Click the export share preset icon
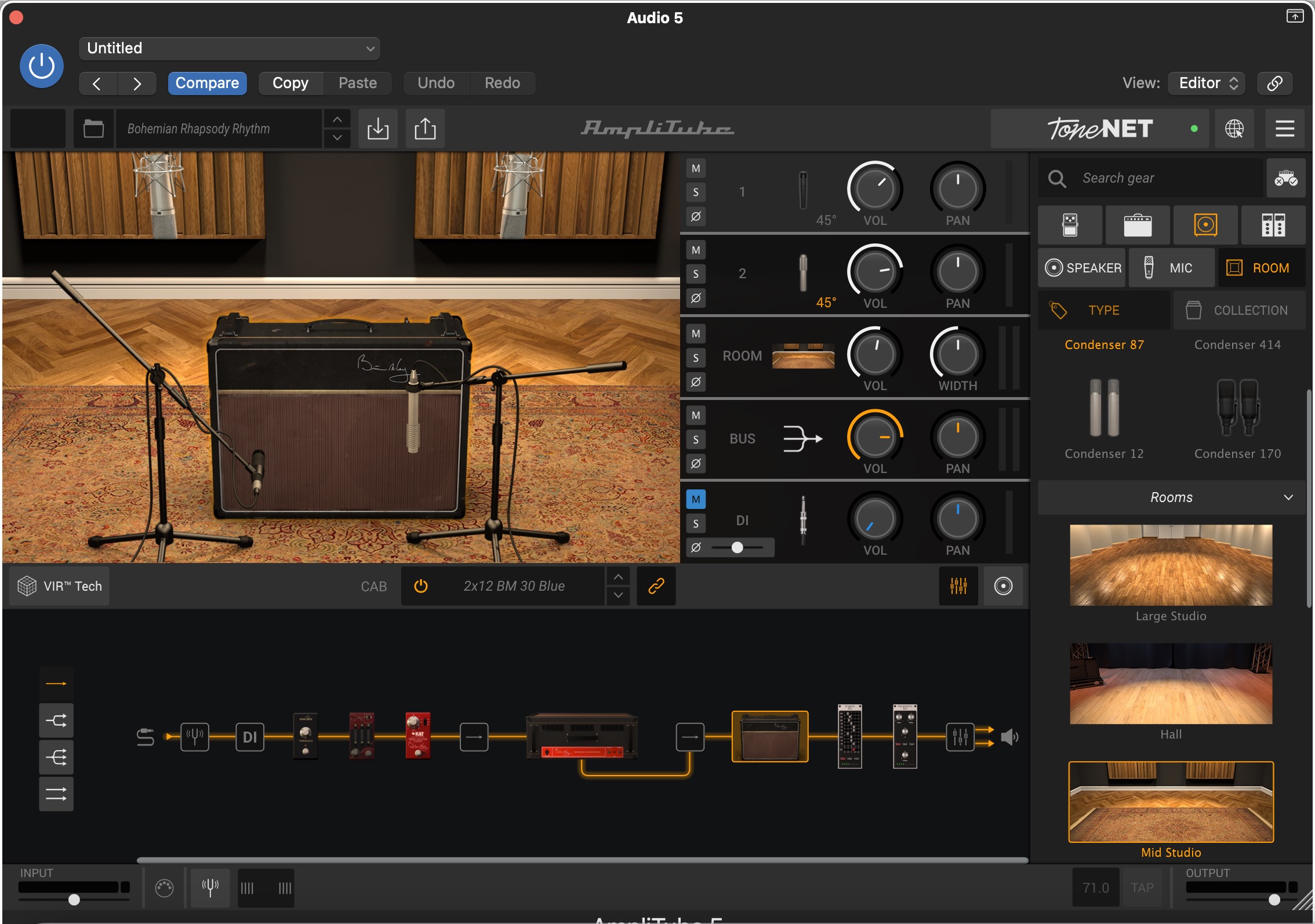The width and height of the screenshot is (1315, 924). [x=425, y=129]
